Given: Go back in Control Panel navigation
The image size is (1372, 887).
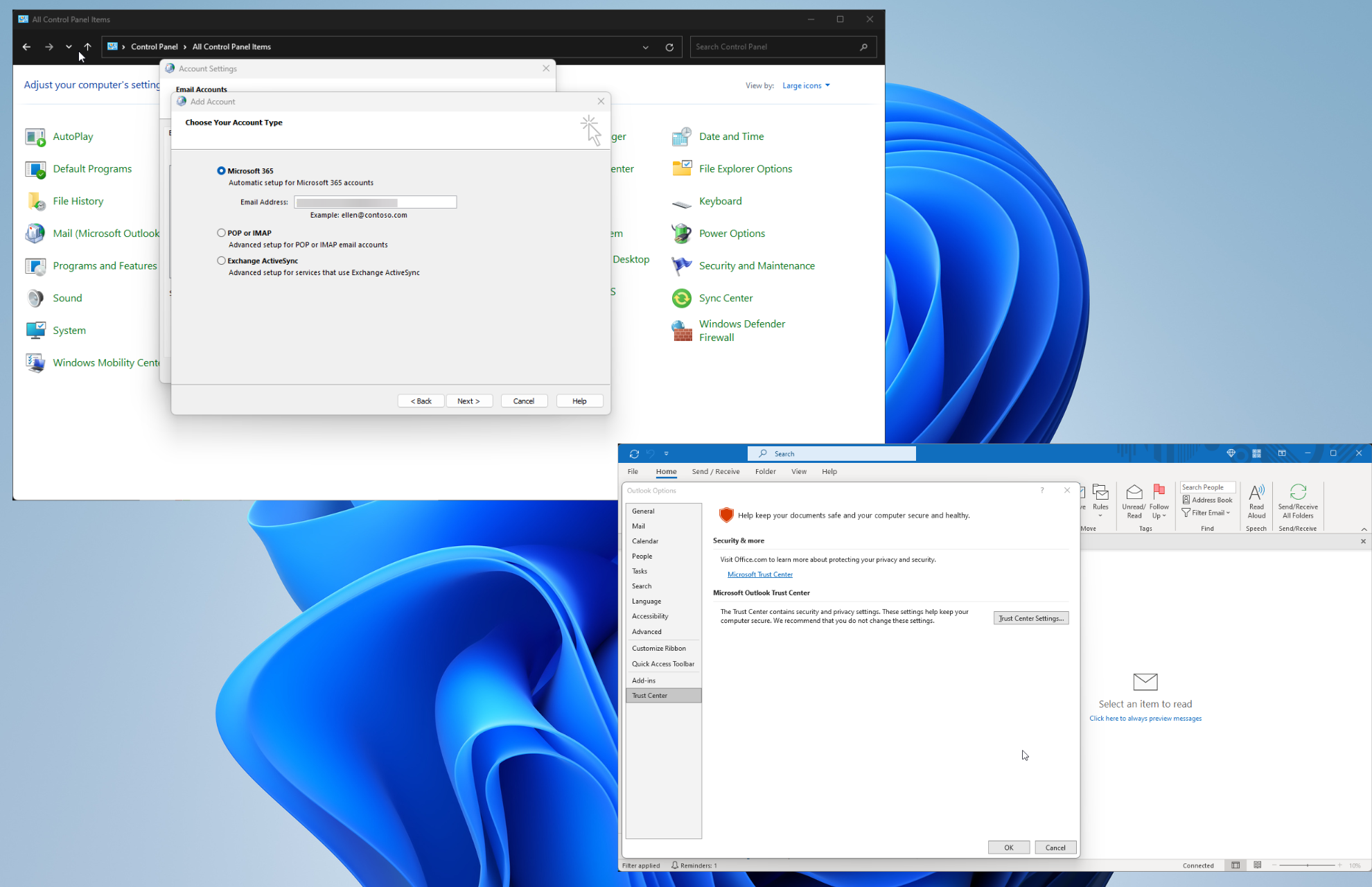Looking at the screenshot, I should point(26,47).
